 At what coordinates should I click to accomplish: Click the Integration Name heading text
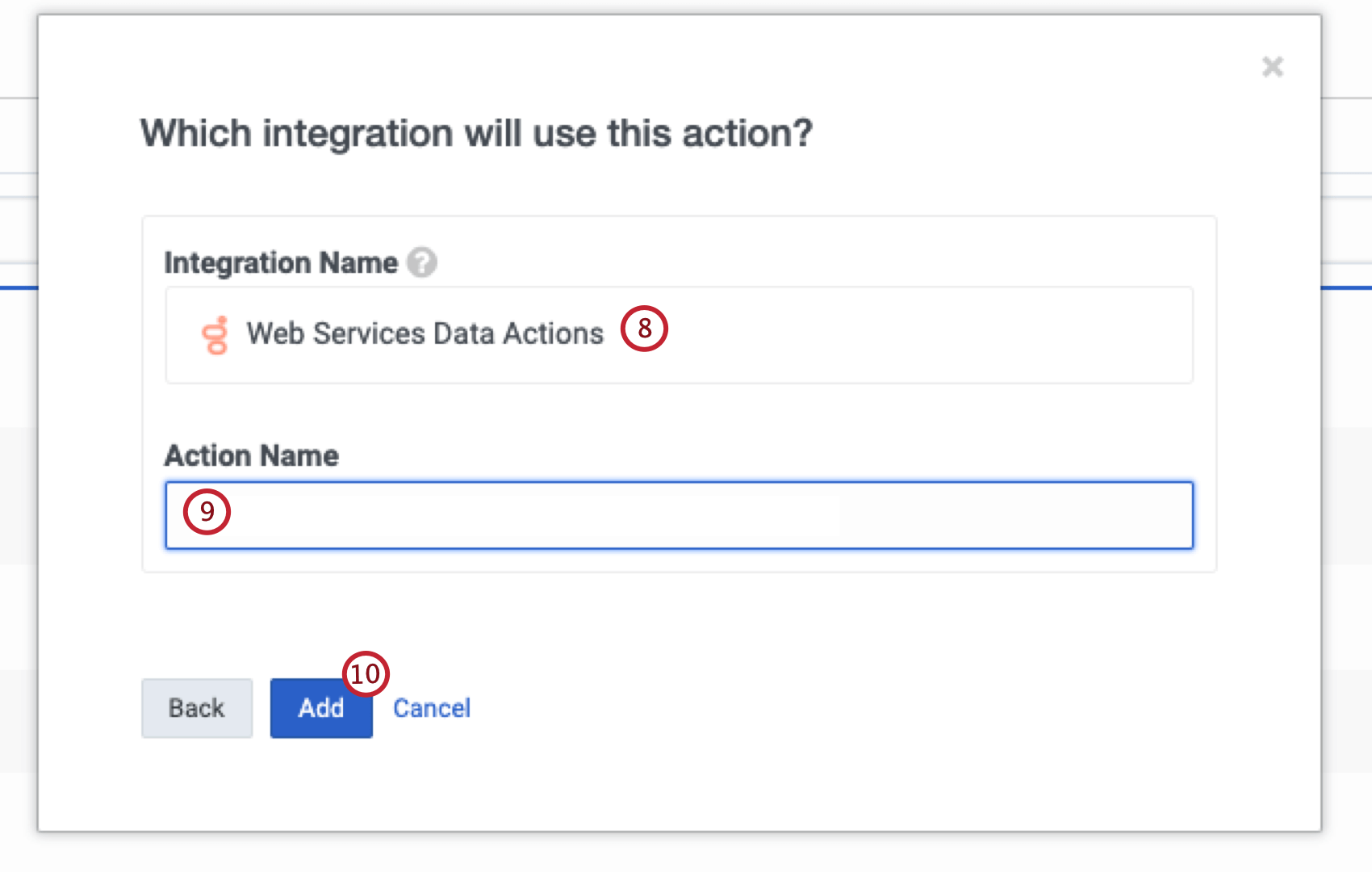[x=280, y=262]
